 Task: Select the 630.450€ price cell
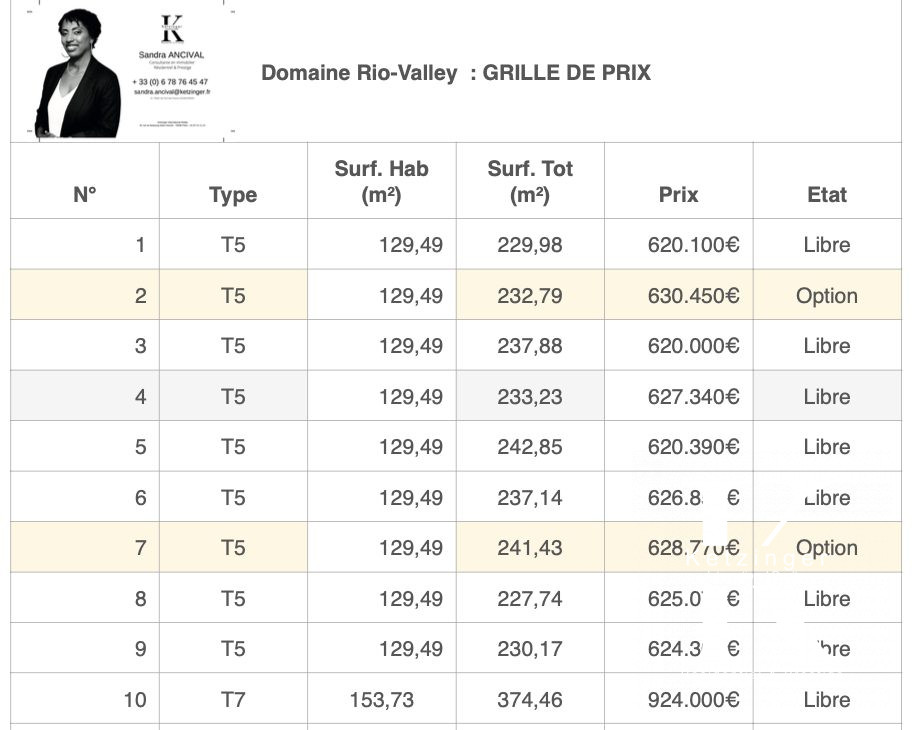point(693,296)
